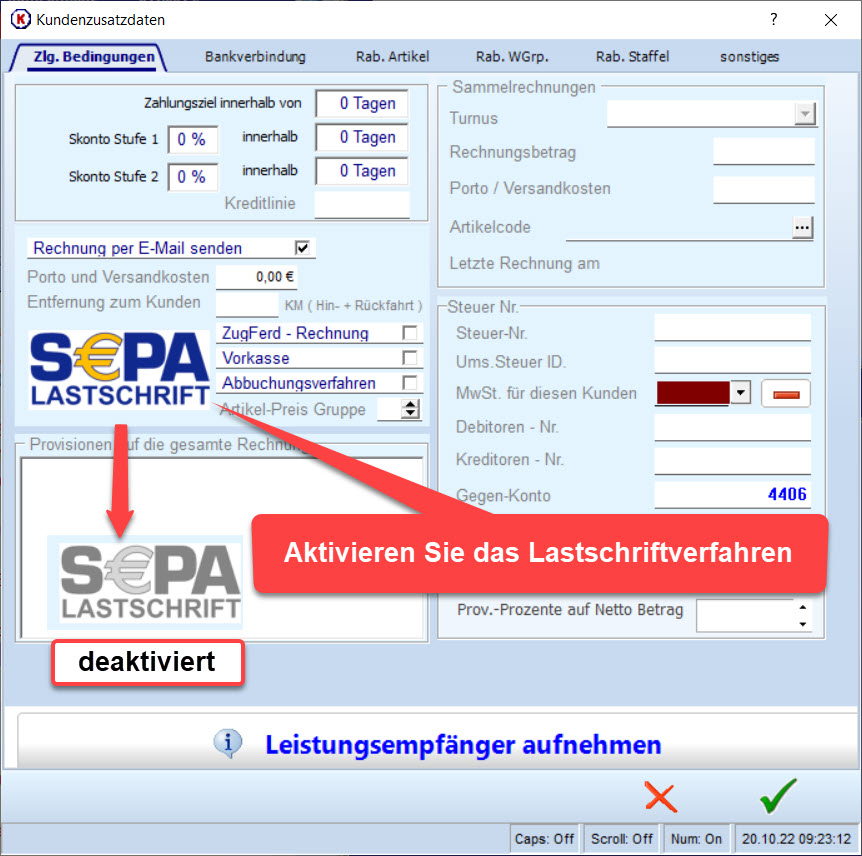Expand the MwSt. für diesen Kunden dropdown

740,393
